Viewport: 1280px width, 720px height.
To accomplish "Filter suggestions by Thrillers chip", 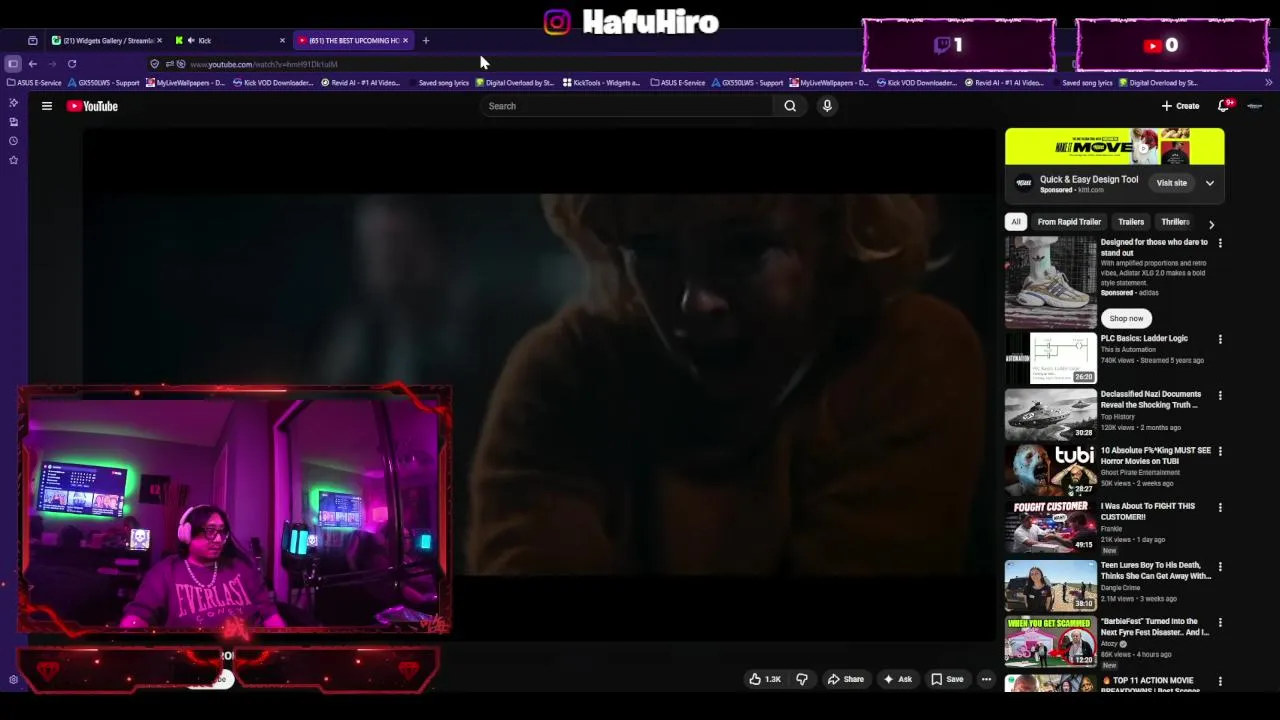I will pos(1175,222).
